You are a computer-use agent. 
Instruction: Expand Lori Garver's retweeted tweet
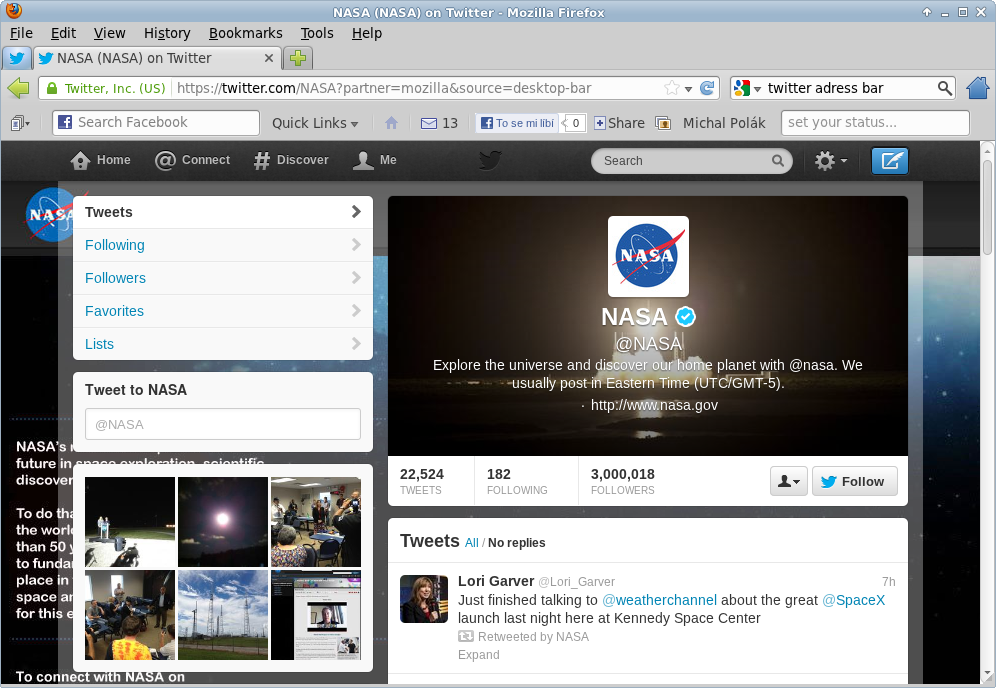[x=478, y=655]
